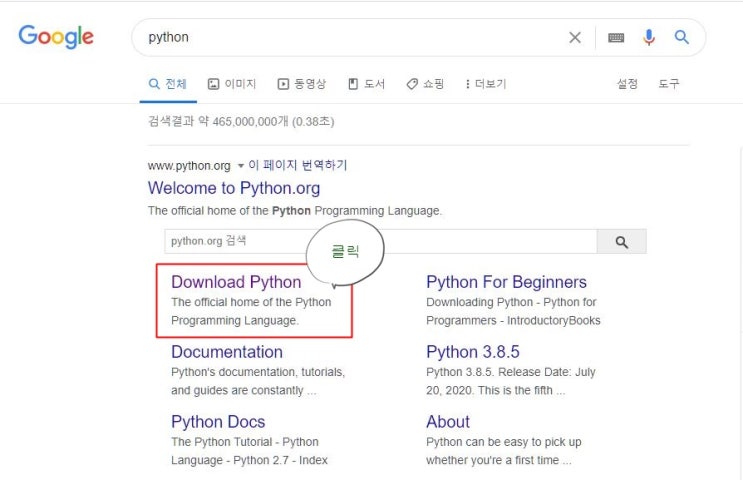This screenshot has height=480, width=743.
Task: Click the www.python.org URL text
Action: pos(189,166)
